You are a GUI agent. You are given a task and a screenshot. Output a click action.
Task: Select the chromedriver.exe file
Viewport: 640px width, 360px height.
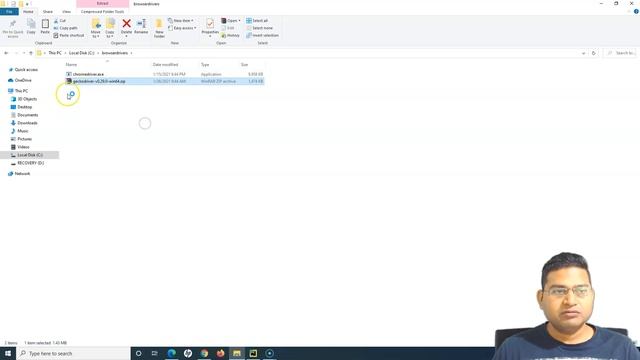164,74
